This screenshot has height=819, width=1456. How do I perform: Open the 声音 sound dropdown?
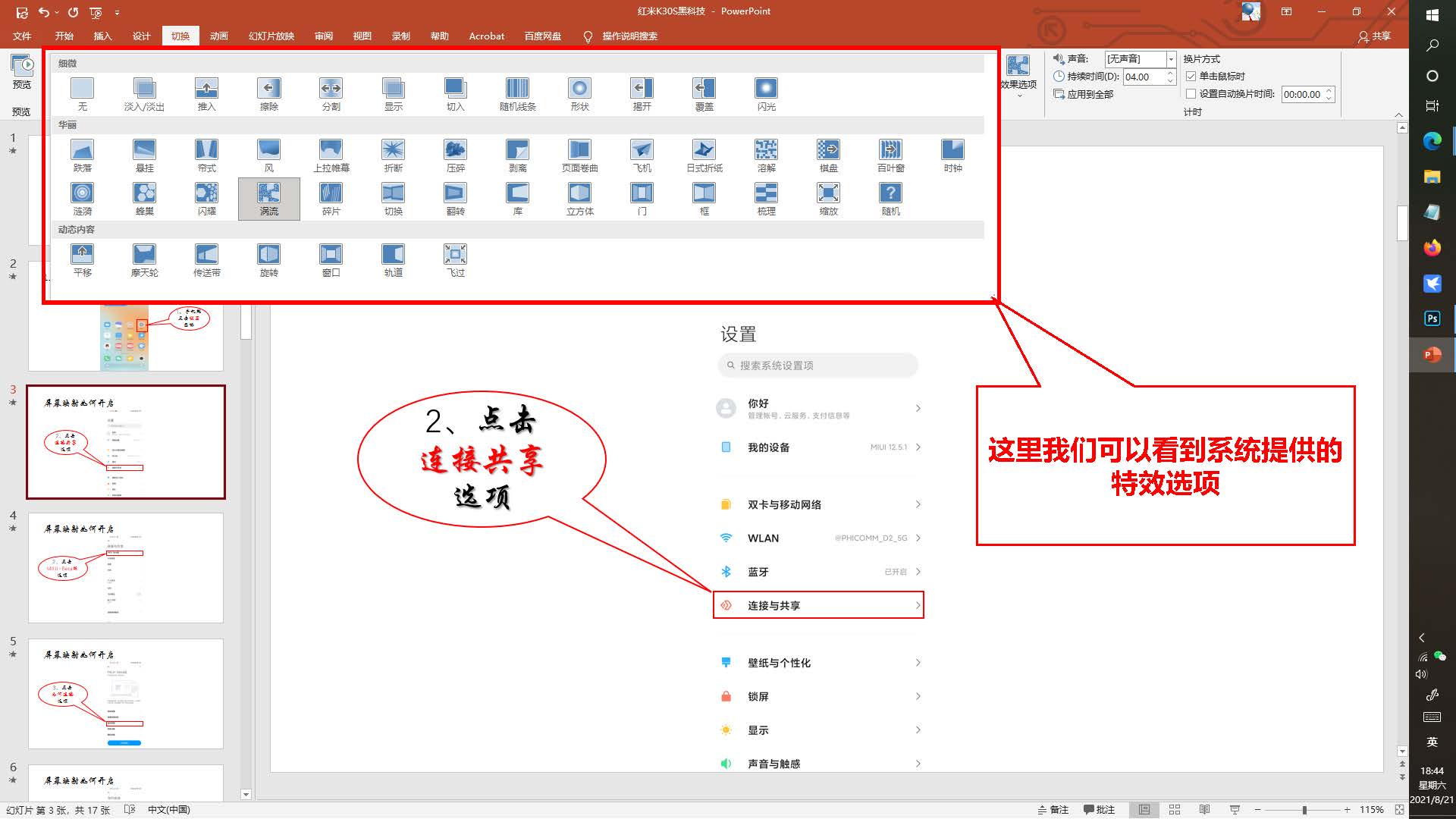(x=1171, y=59)
